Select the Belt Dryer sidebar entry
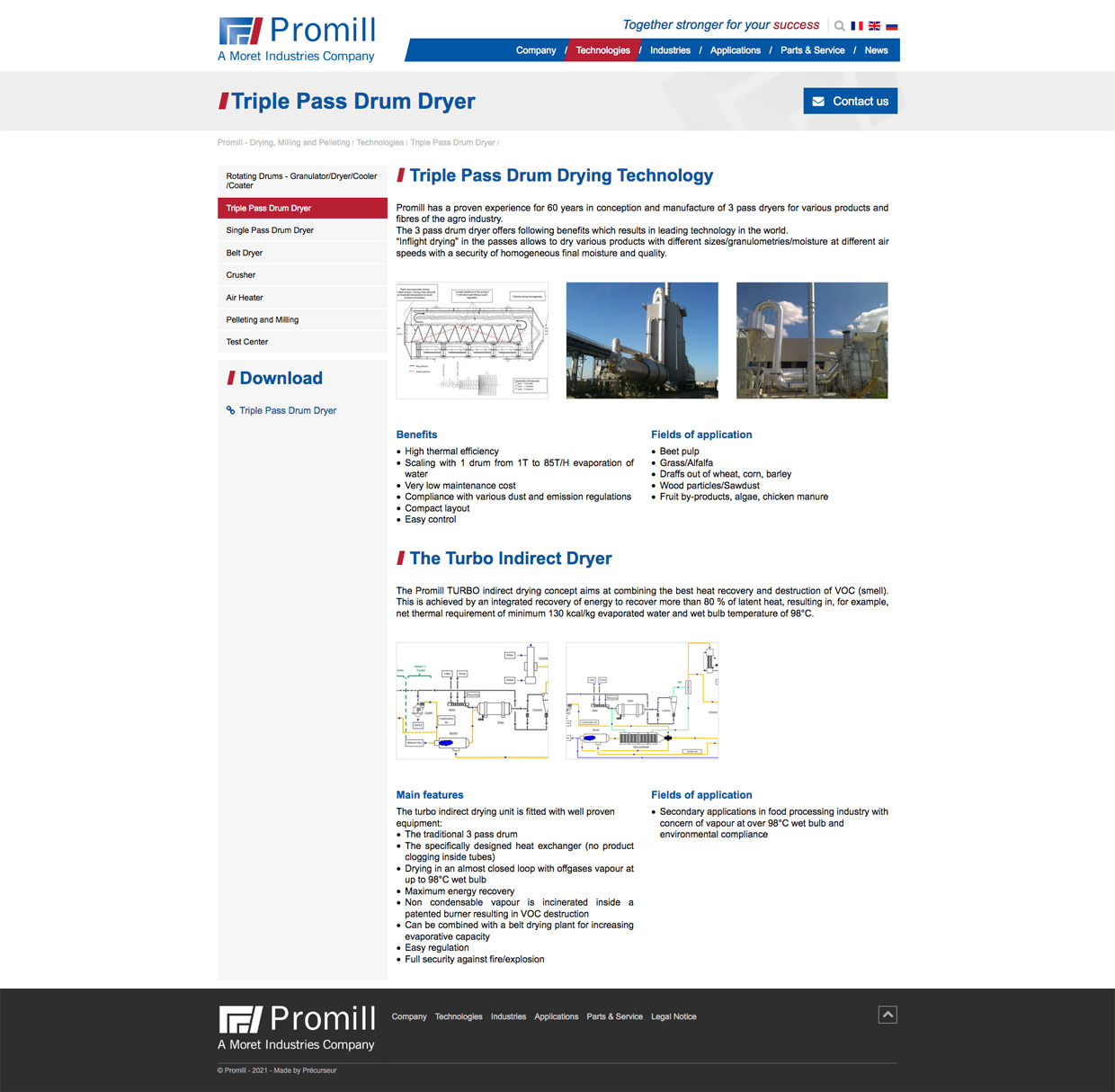 click(244, 253)
